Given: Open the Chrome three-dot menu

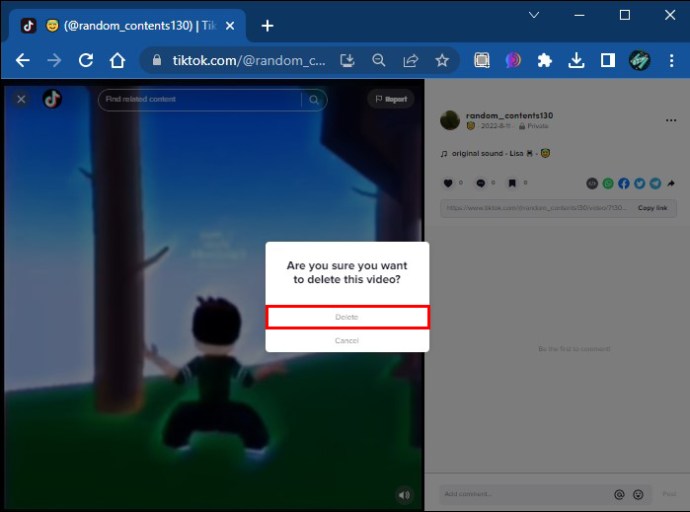Looking at the screenshot, I should pos(672,60).
